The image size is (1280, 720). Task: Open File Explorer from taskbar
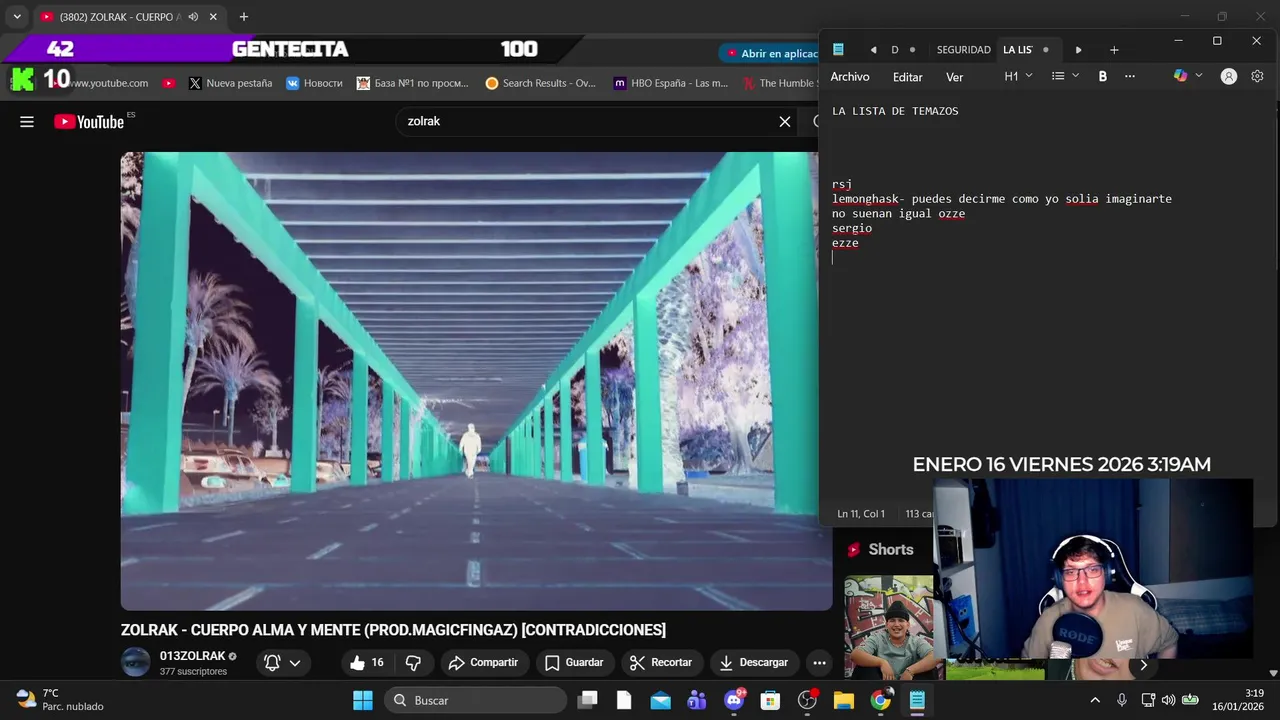(x=843, y=700)
